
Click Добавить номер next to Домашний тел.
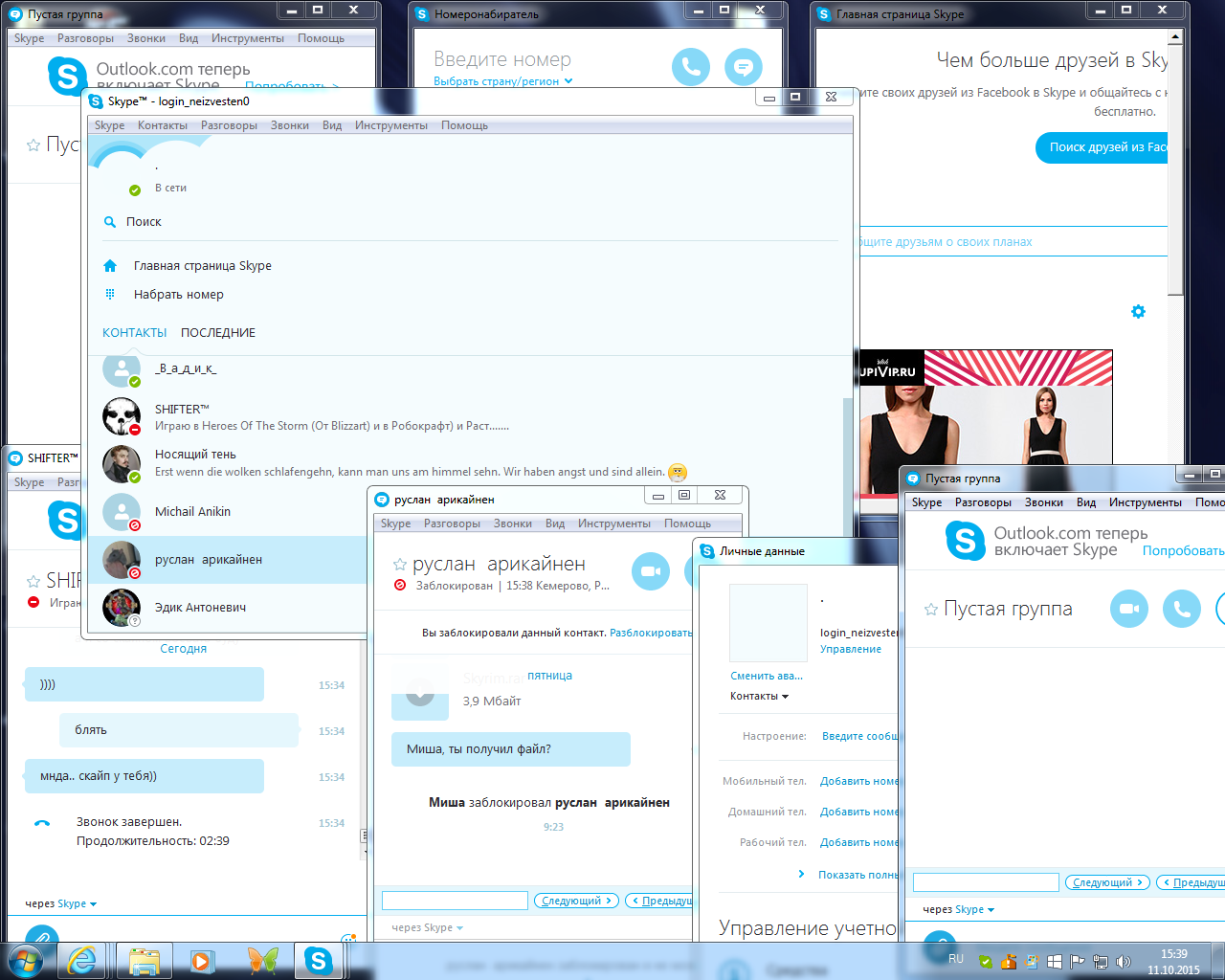pyautogui.click(x=859, y=812)
